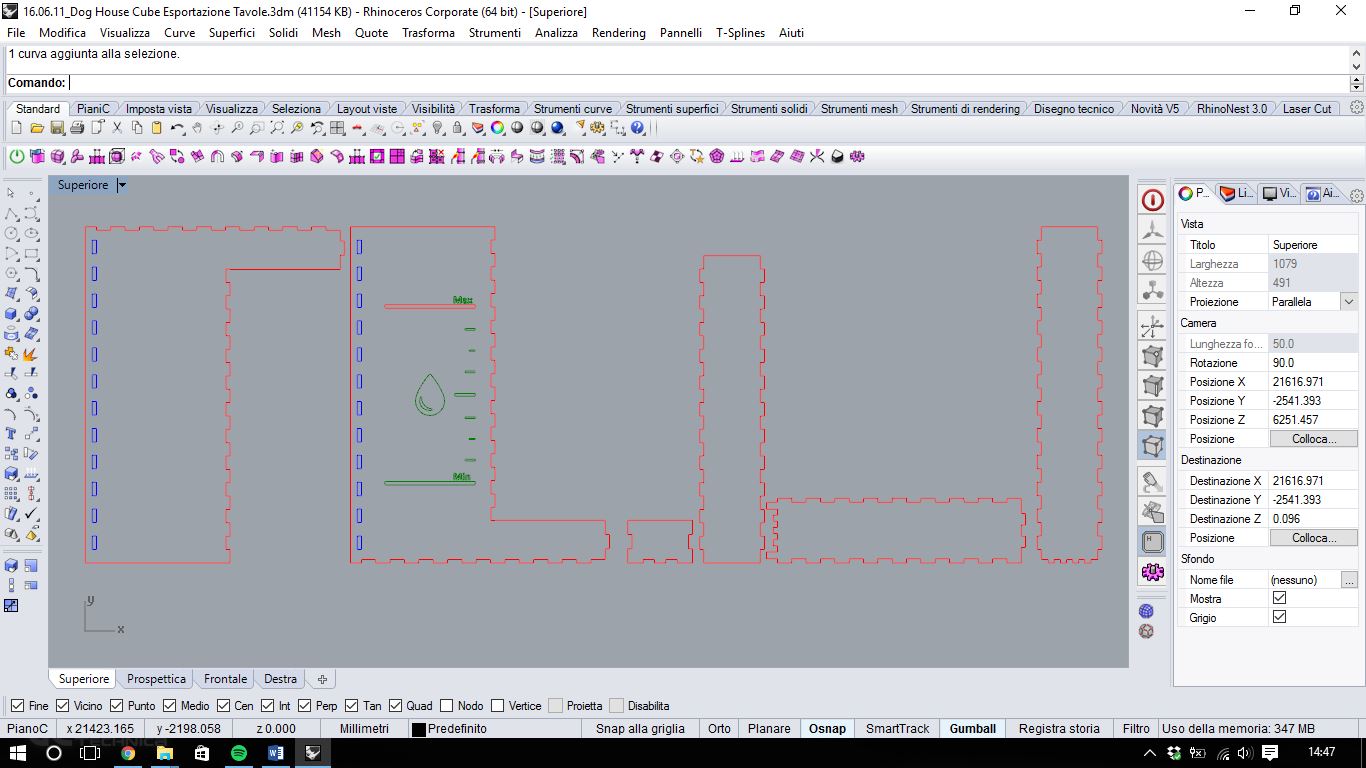Open Spotify from the taskbar
The height and width of the screenshot is (768, 1366).
click(x=239, y=753)
